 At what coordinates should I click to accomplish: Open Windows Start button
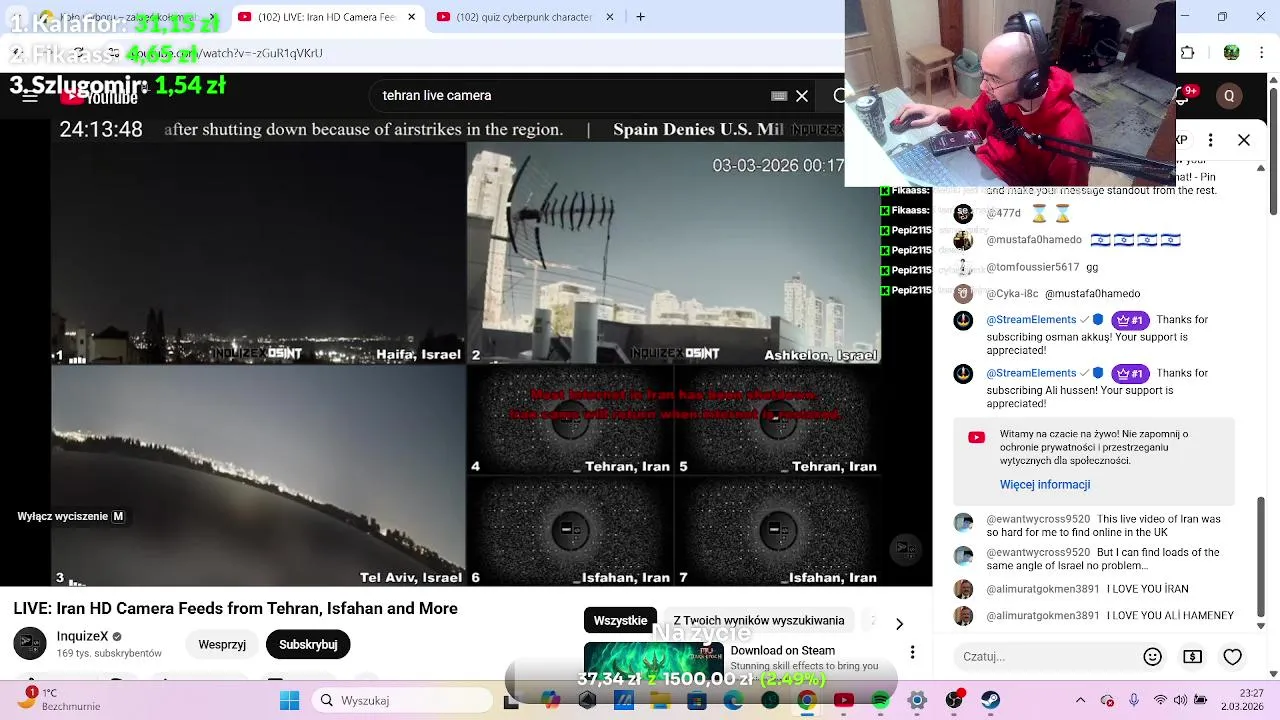[289, 701]
